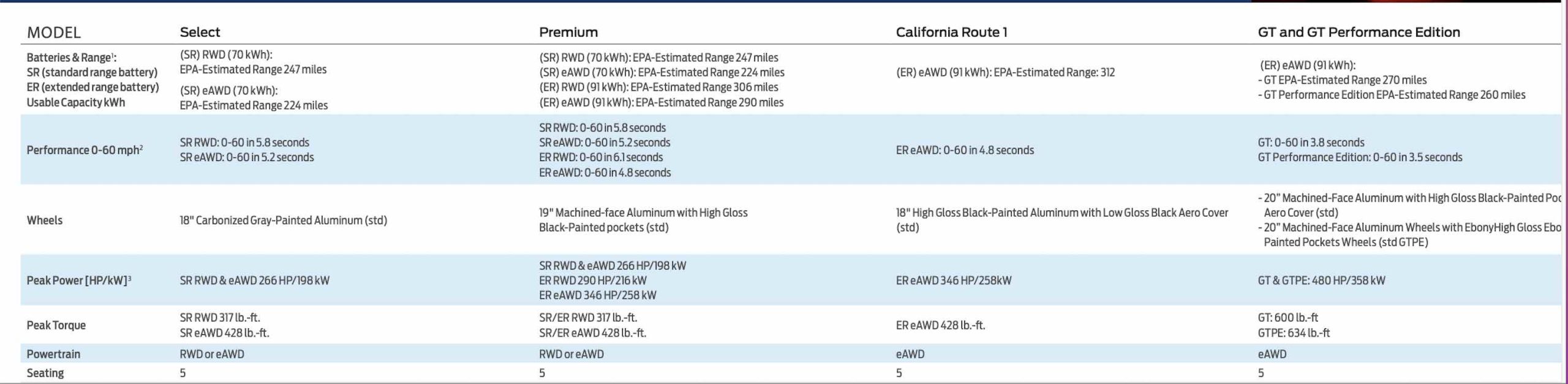Image resolution: width=1568 pixels, height=384 pixels.
Task: Click ER eAWD 0-60 in 4.8 seconds under California Route 1
Action: pos(964,150)
